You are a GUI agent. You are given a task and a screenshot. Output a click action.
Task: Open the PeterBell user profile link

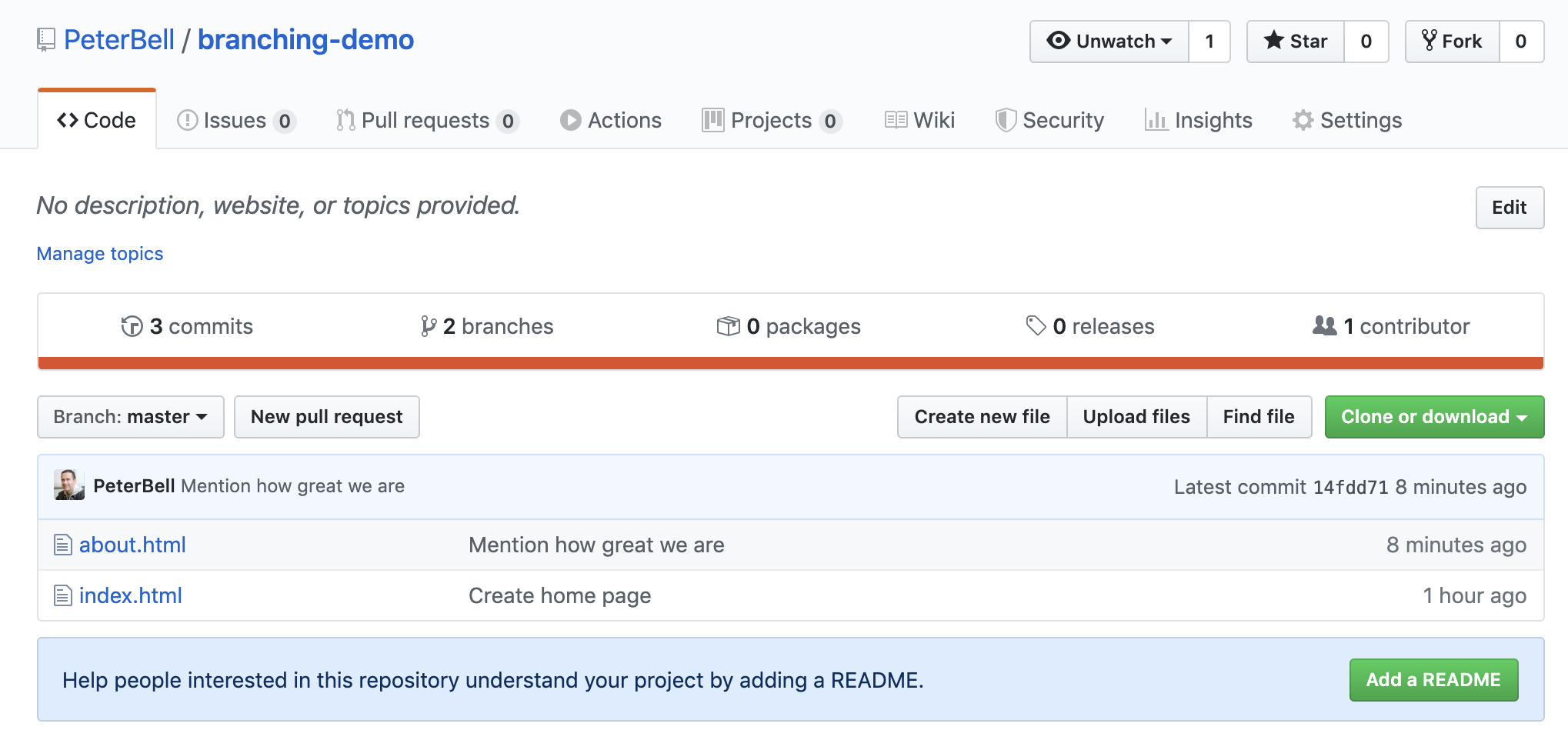pos(119,40)
